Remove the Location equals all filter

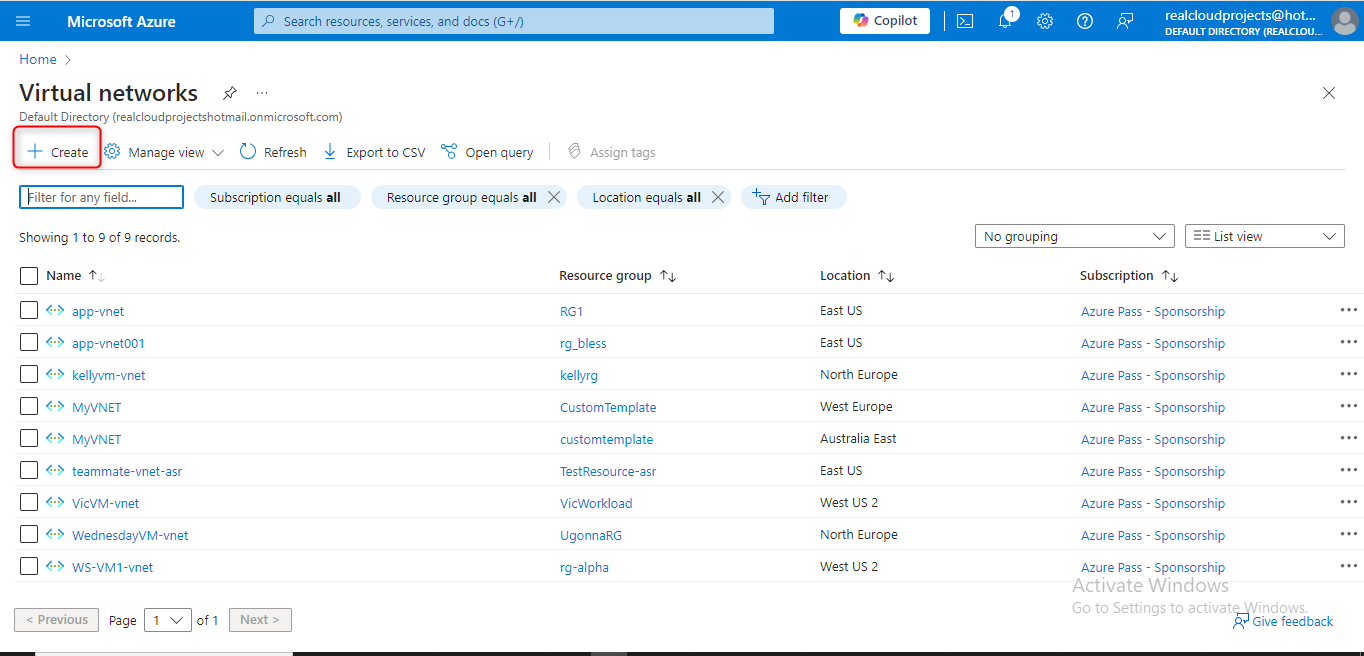[x=718, y=197]
